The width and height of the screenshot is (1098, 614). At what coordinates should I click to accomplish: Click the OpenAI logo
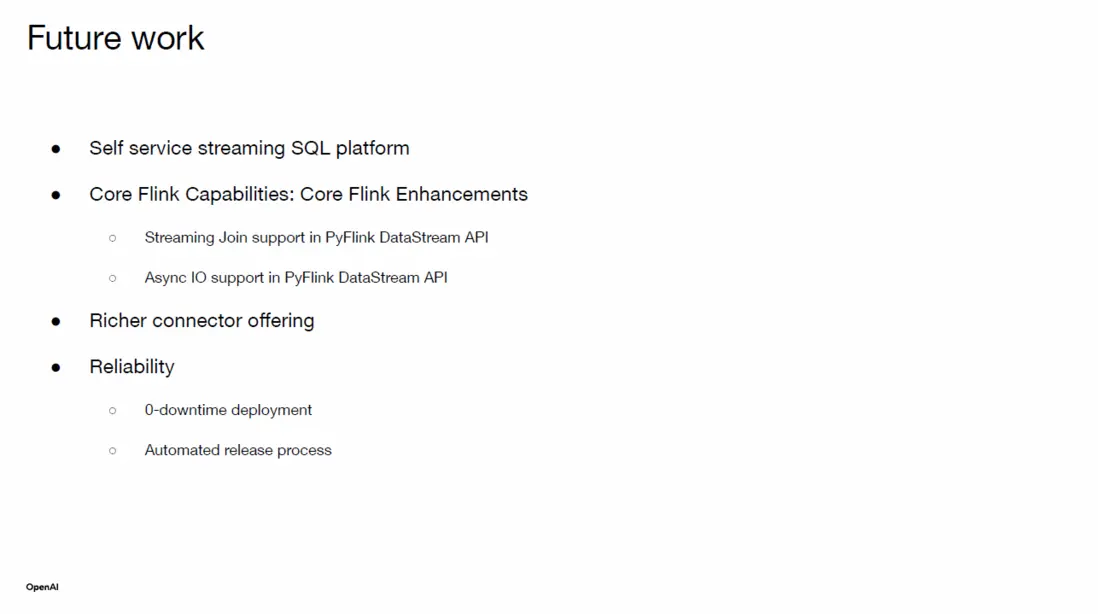pyautogui.click(x=42, y=587)
